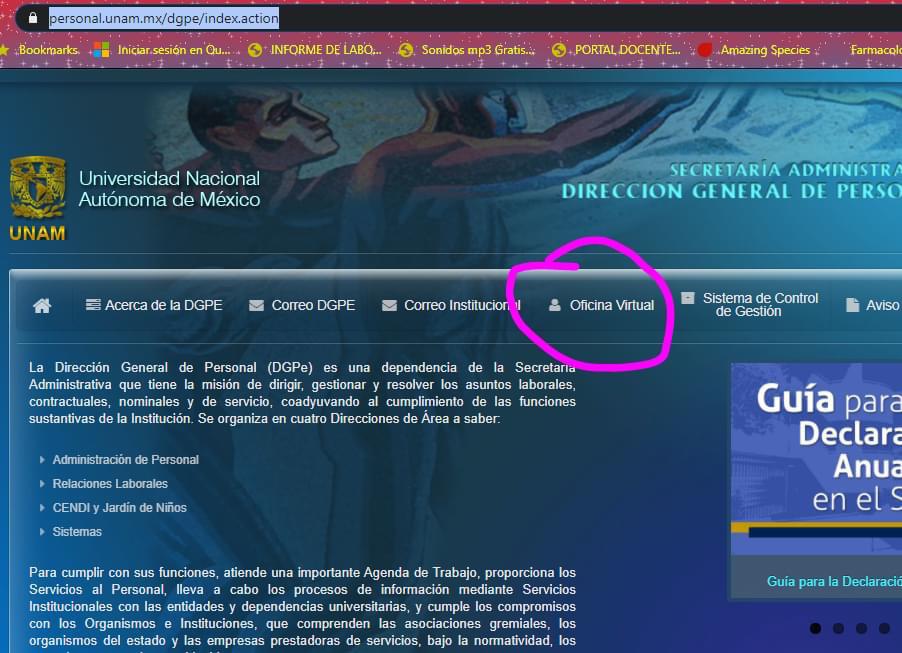Click the list icon beside Acerca de la DGPE
This screenshot has width=902, height=653.
[x=93, y=305]
